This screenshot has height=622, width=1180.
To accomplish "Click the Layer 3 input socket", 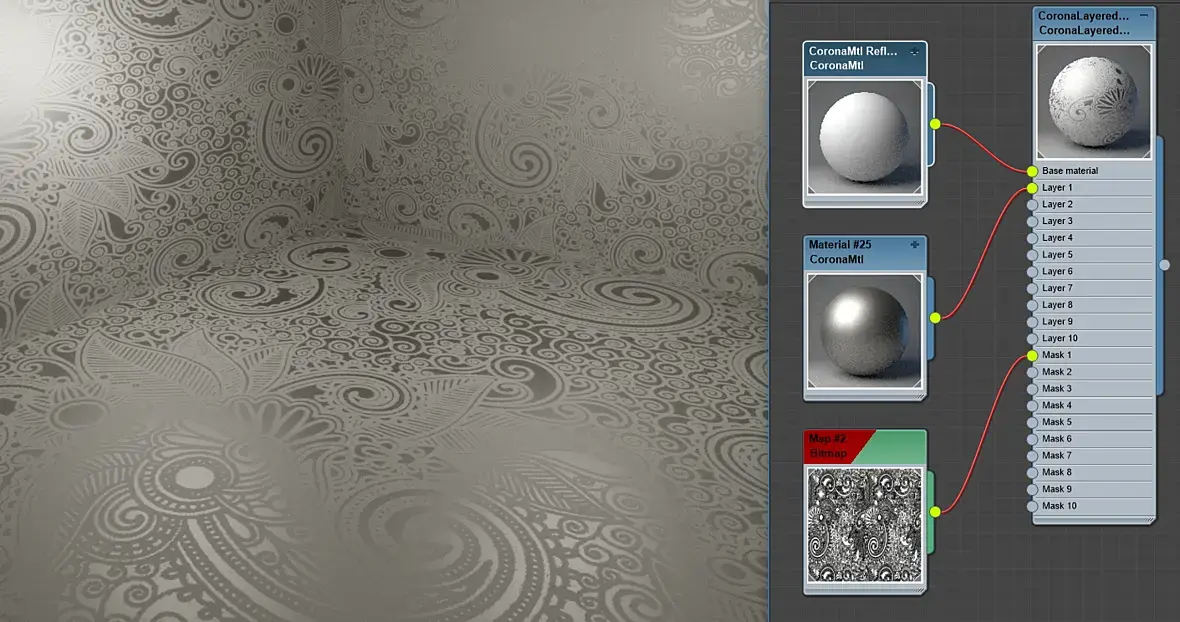I will (1032, 221).
